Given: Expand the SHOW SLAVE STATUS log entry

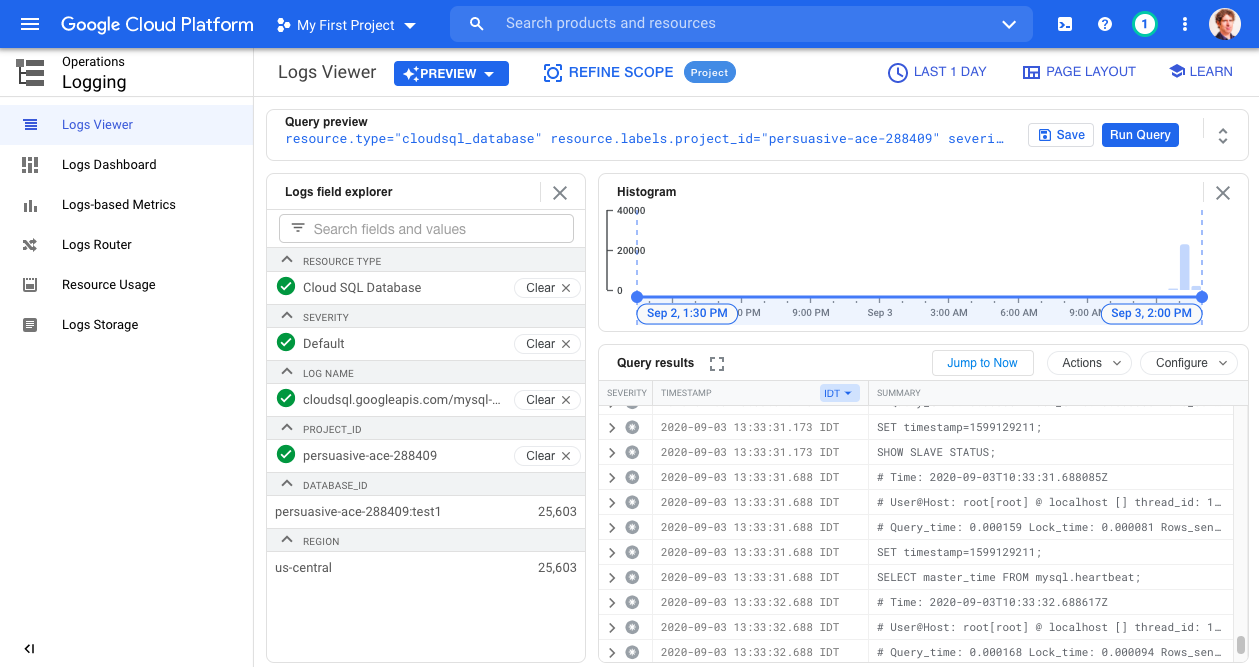Looking at the screenshot, I should coord(612,452).
